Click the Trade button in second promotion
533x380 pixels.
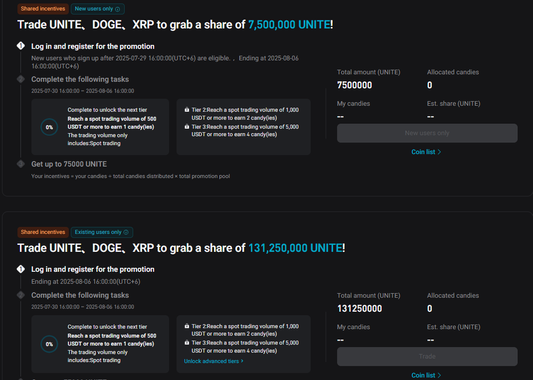(427, 356)
